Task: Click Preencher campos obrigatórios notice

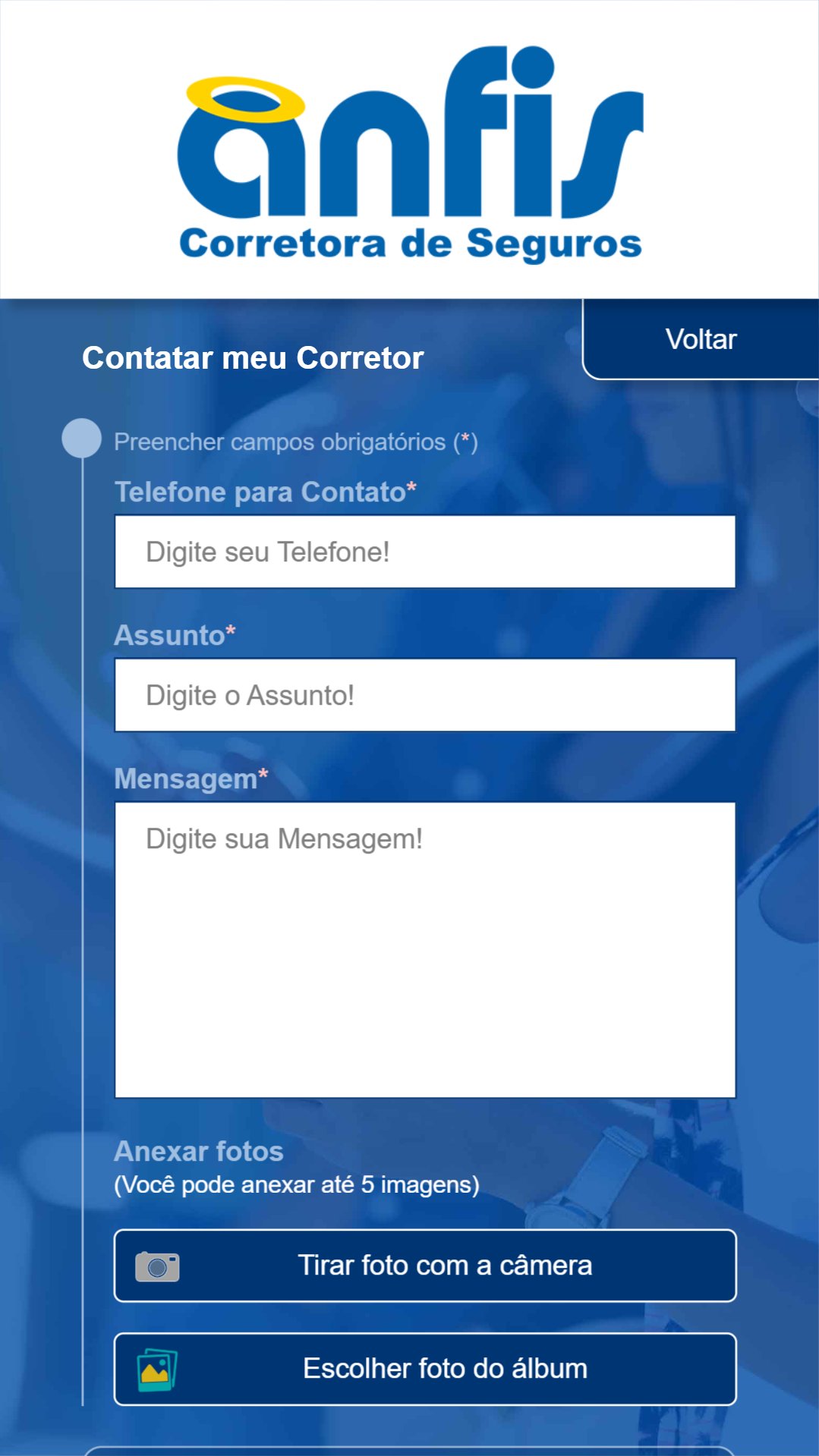Action: coord(296,442)
